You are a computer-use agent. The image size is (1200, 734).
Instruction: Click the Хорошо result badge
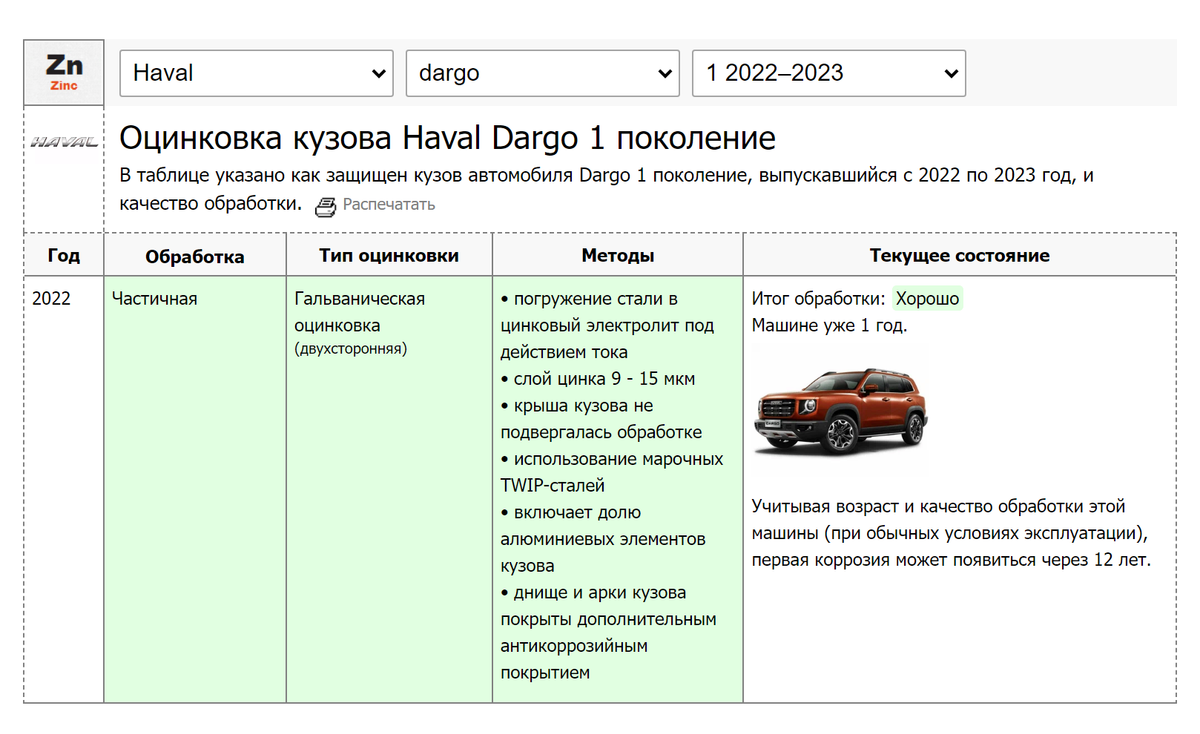pos(928,298)
